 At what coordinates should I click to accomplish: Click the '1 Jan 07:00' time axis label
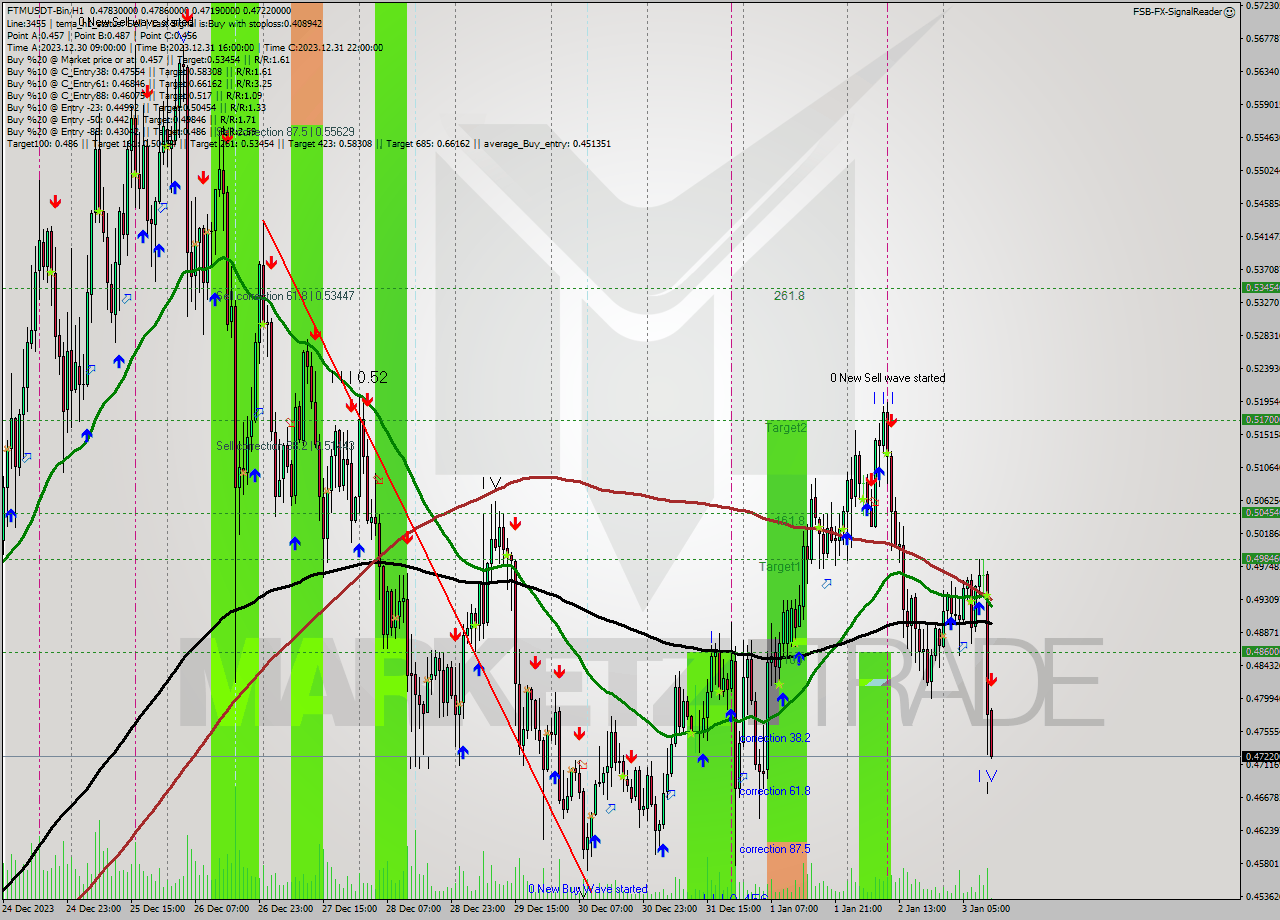tap(794, 909)
